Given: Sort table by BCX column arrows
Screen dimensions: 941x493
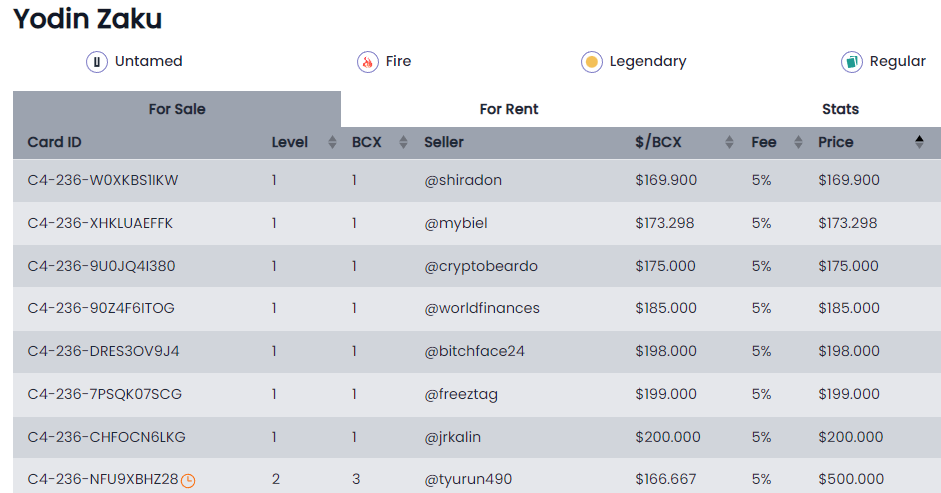Looking at the screenshot, I should (x=403, y=142).
